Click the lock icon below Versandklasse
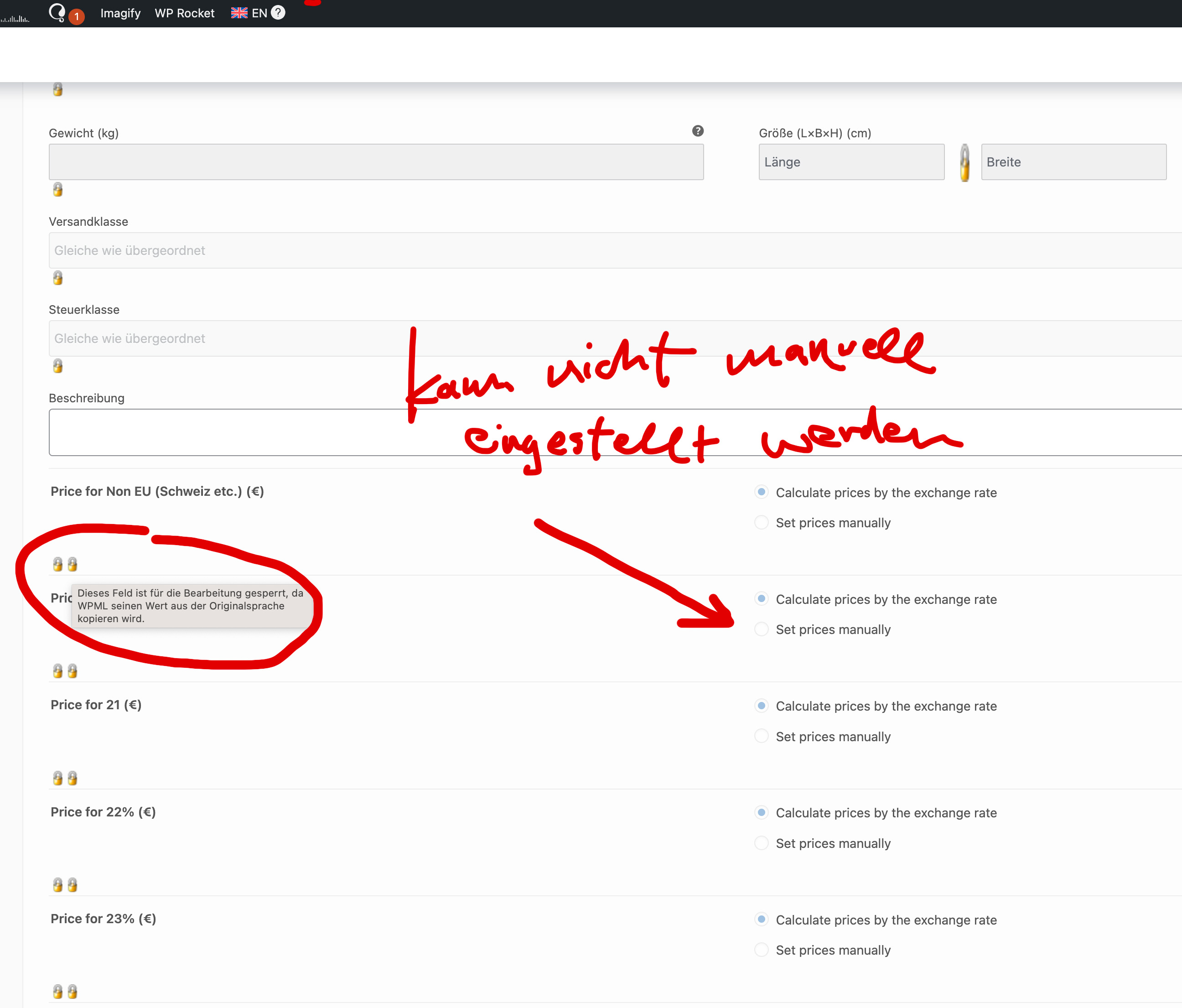The image size is (1182, 1008). [x=57, y=278]
